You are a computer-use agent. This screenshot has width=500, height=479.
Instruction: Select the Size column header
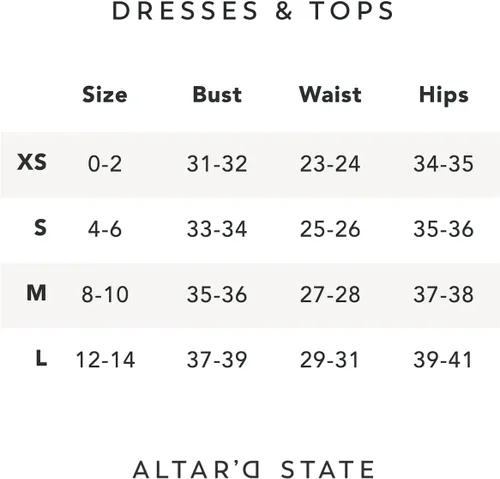[105, 95]
